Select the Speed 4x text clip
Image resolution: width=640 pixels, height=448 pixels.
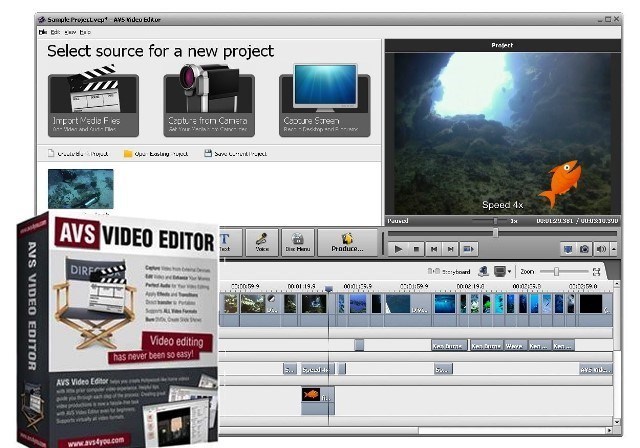coord(318,370)
